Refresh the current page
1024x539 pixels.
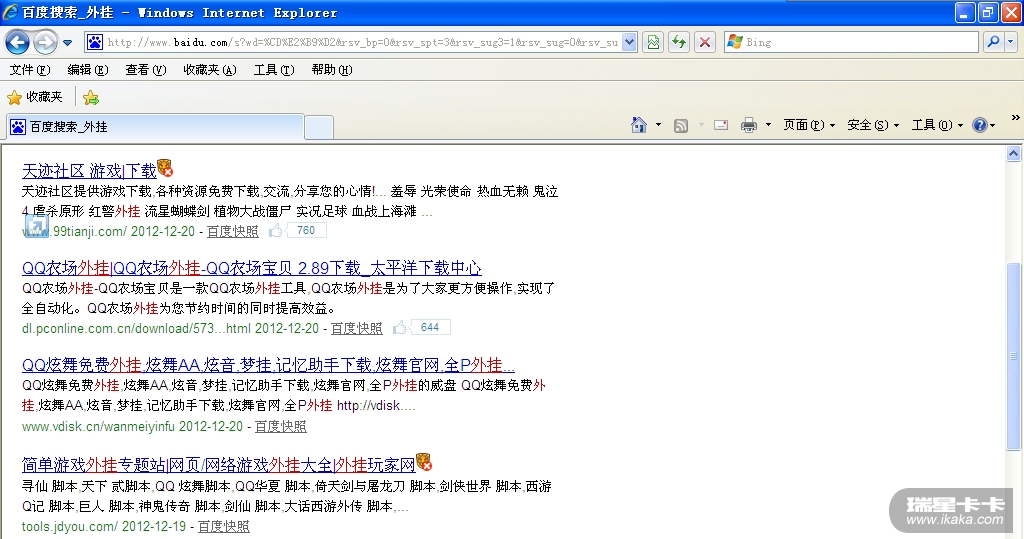coord(679,42)
